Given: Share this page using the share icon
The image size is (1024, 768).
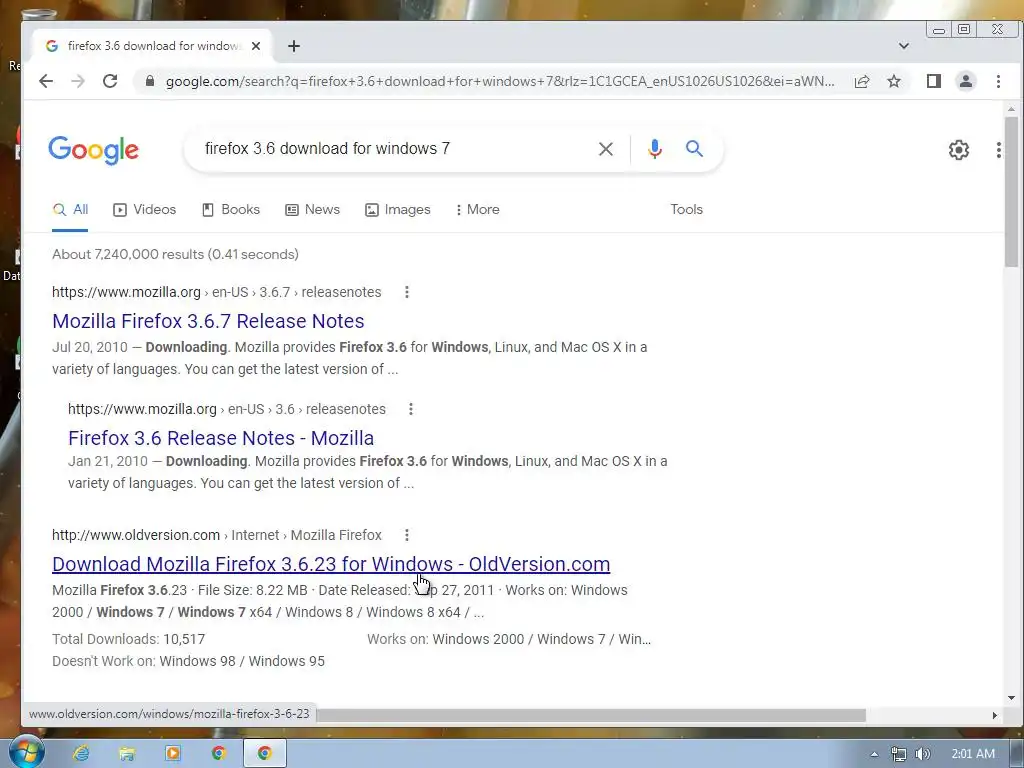Looking at the screenshot, I should click(861, 81).
